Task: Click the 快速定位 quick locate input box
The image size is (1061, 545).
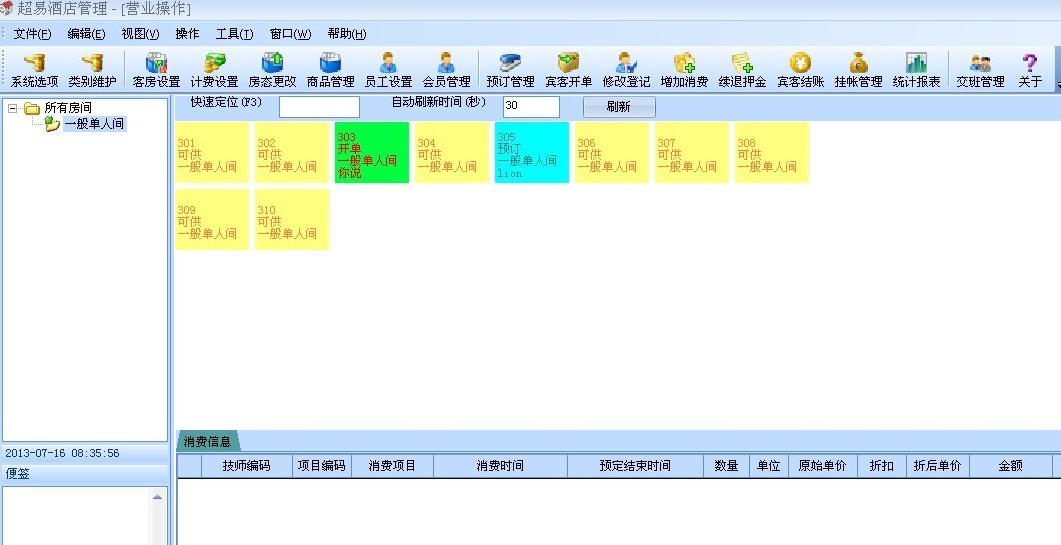Action: point(319,107)
